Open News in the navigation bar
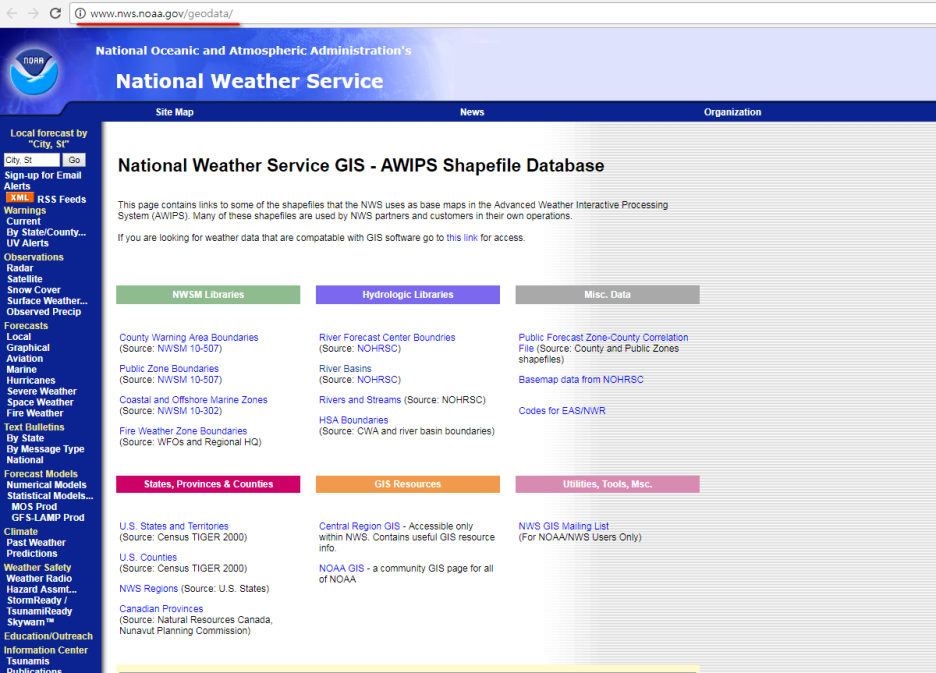The width and height of the screenshot is (936, 673). point(472,112)
